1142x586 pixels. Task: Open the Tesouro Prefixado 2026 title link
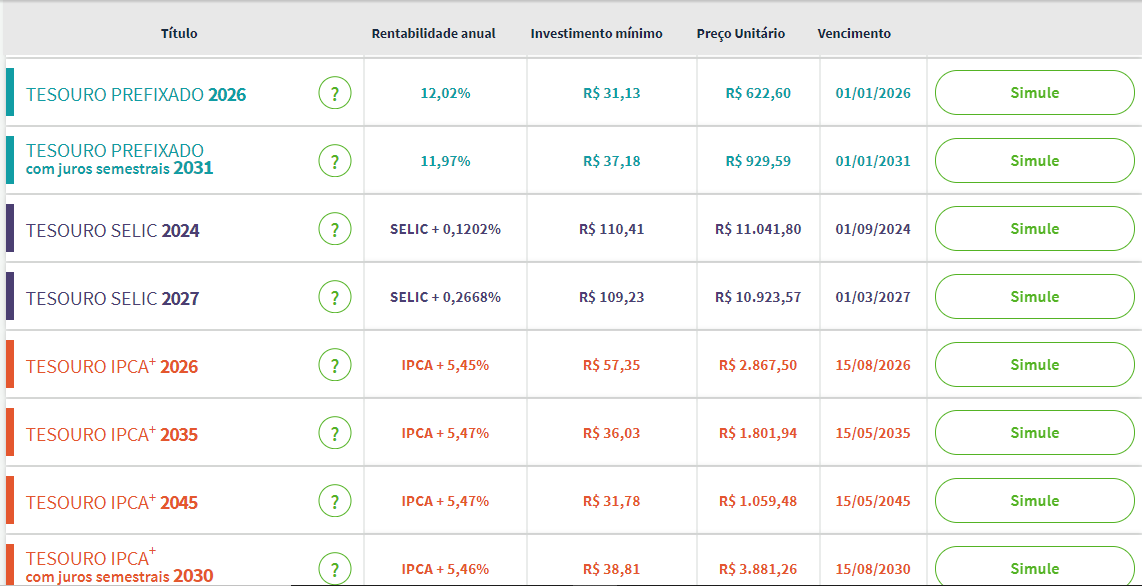coord(136,95)
